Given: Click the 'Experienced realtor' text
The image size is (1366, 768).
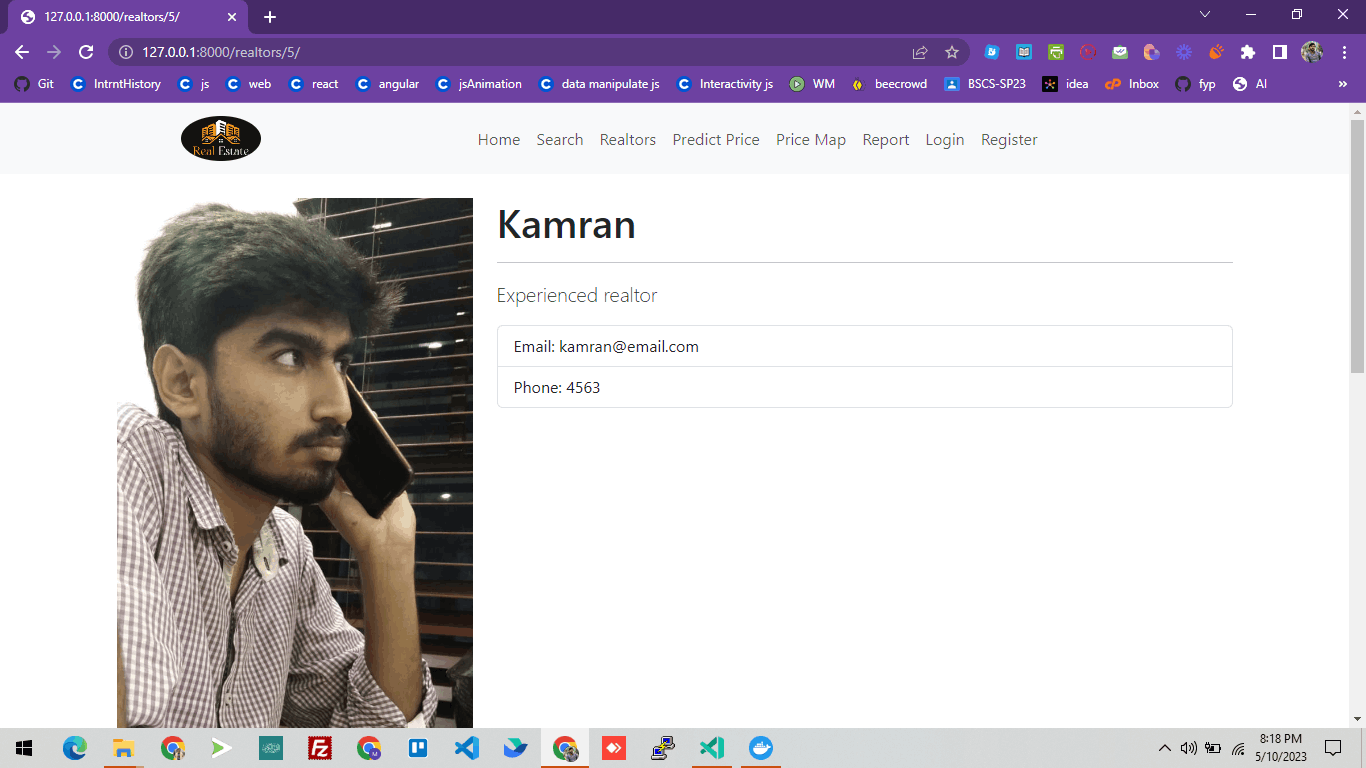Looking at the screenshot, I should (577, 296).
